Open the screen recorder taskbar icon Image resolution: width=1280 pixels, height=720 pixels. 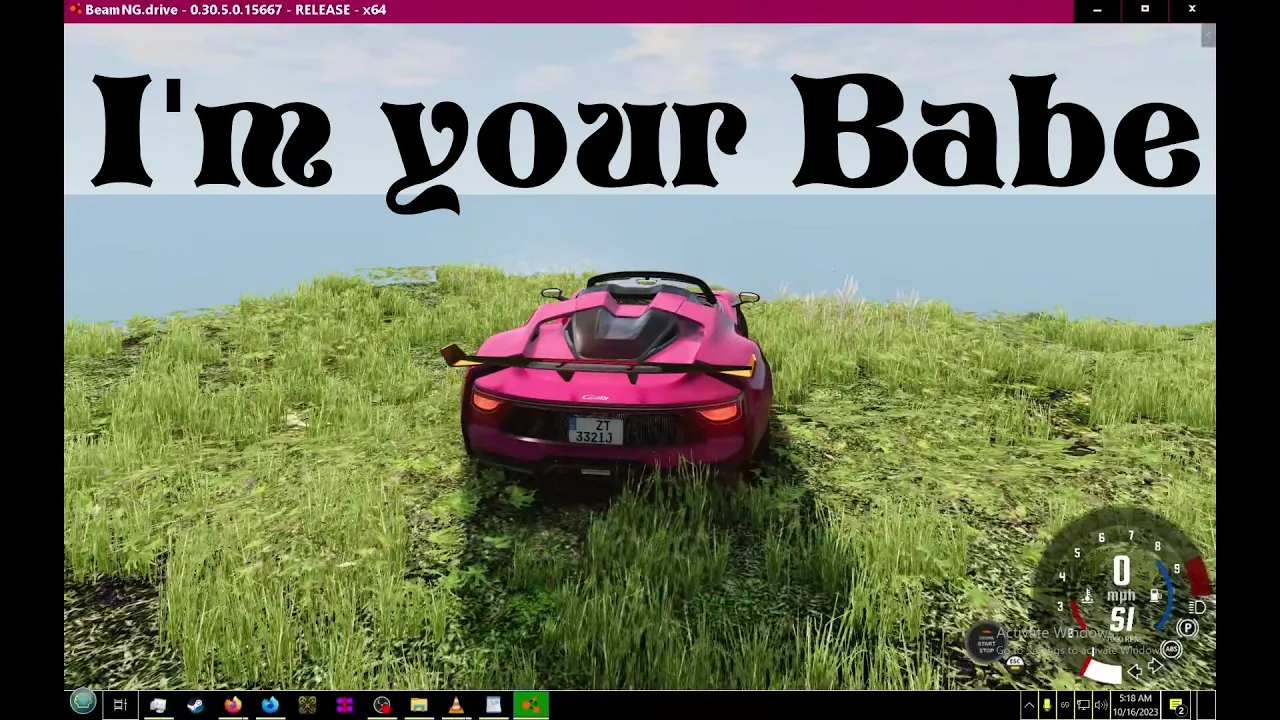pos(382,705)
